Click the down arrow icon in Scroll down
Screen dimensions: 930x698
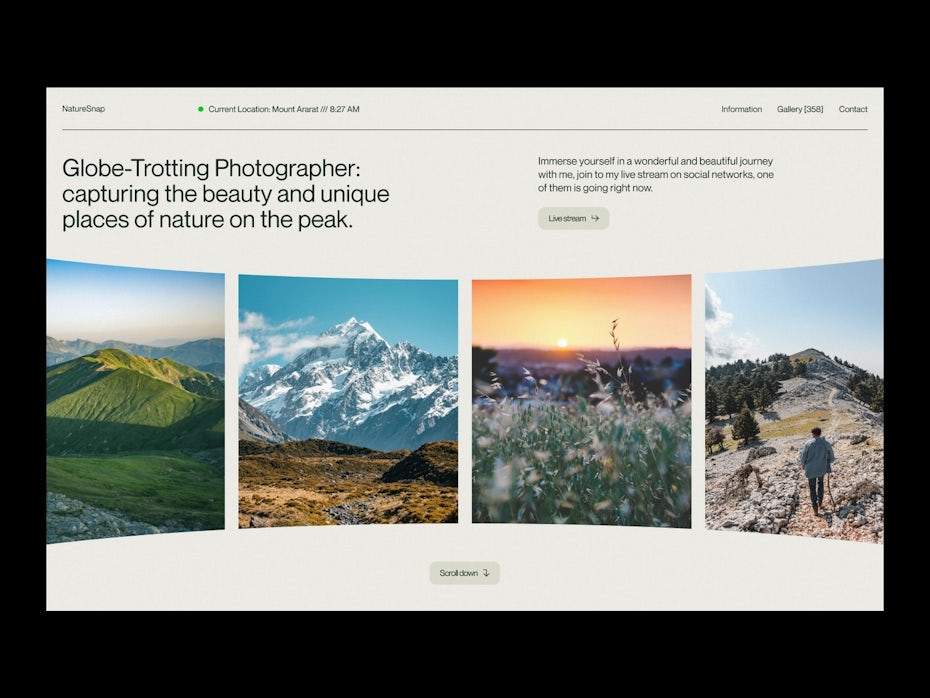click(486, 573)
